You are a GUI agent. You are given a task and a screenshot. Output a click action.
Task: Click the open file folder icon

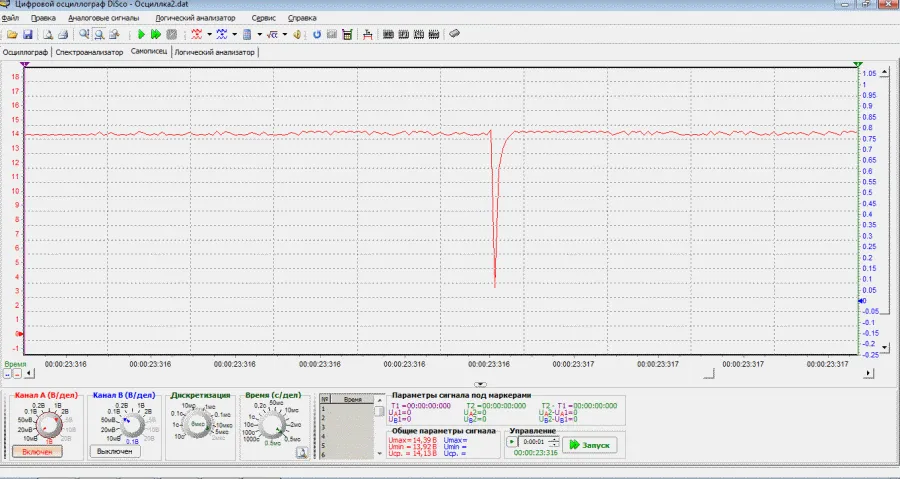tap(12, 34)
